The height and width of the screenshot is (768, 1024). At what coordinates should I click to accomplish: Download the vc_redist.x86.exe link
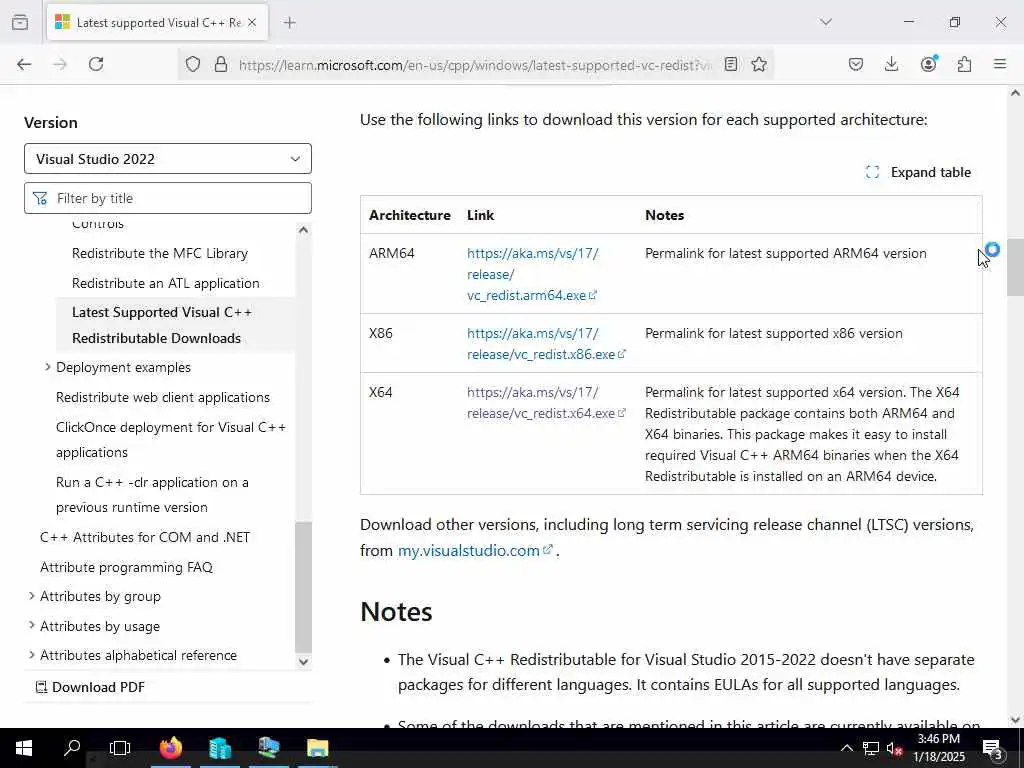(546, 344)
